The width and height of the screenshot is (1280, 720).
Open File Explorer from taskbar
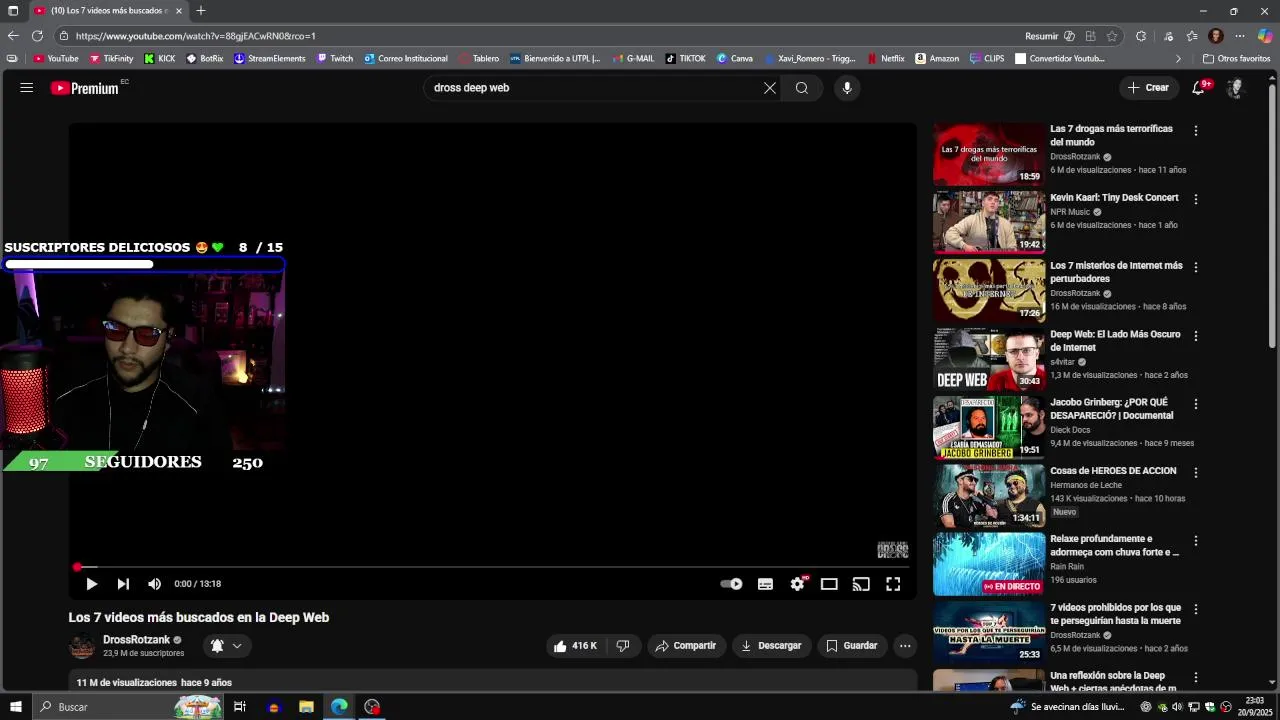(x=307, y=707)
